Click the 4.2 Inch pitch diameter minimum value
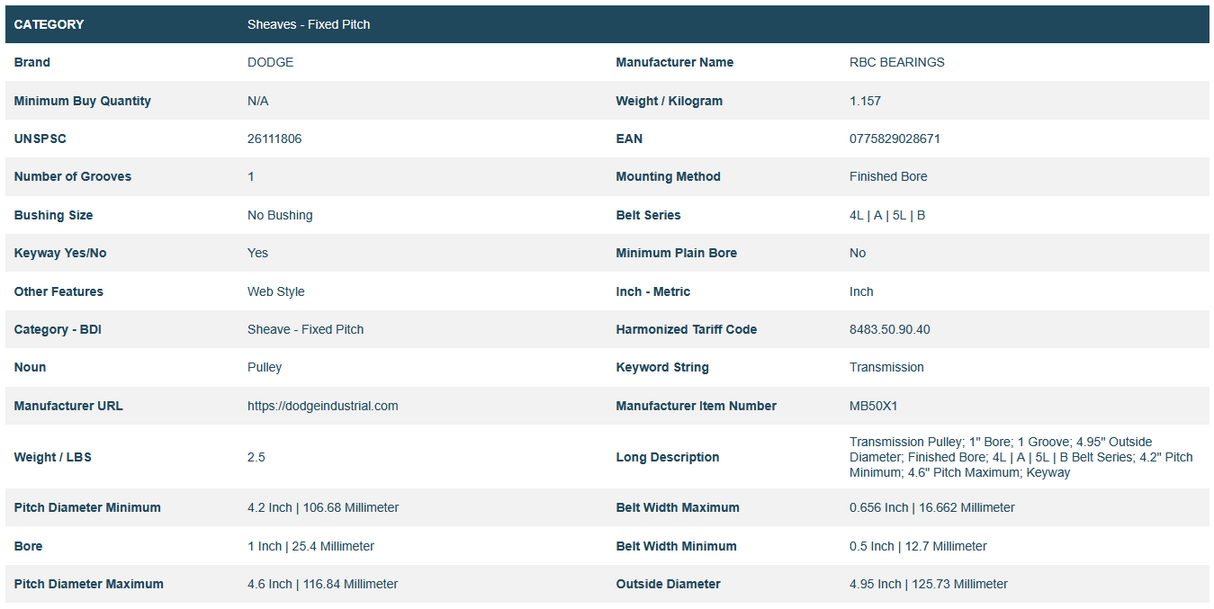1214x609 pixels. click(322, 507)
